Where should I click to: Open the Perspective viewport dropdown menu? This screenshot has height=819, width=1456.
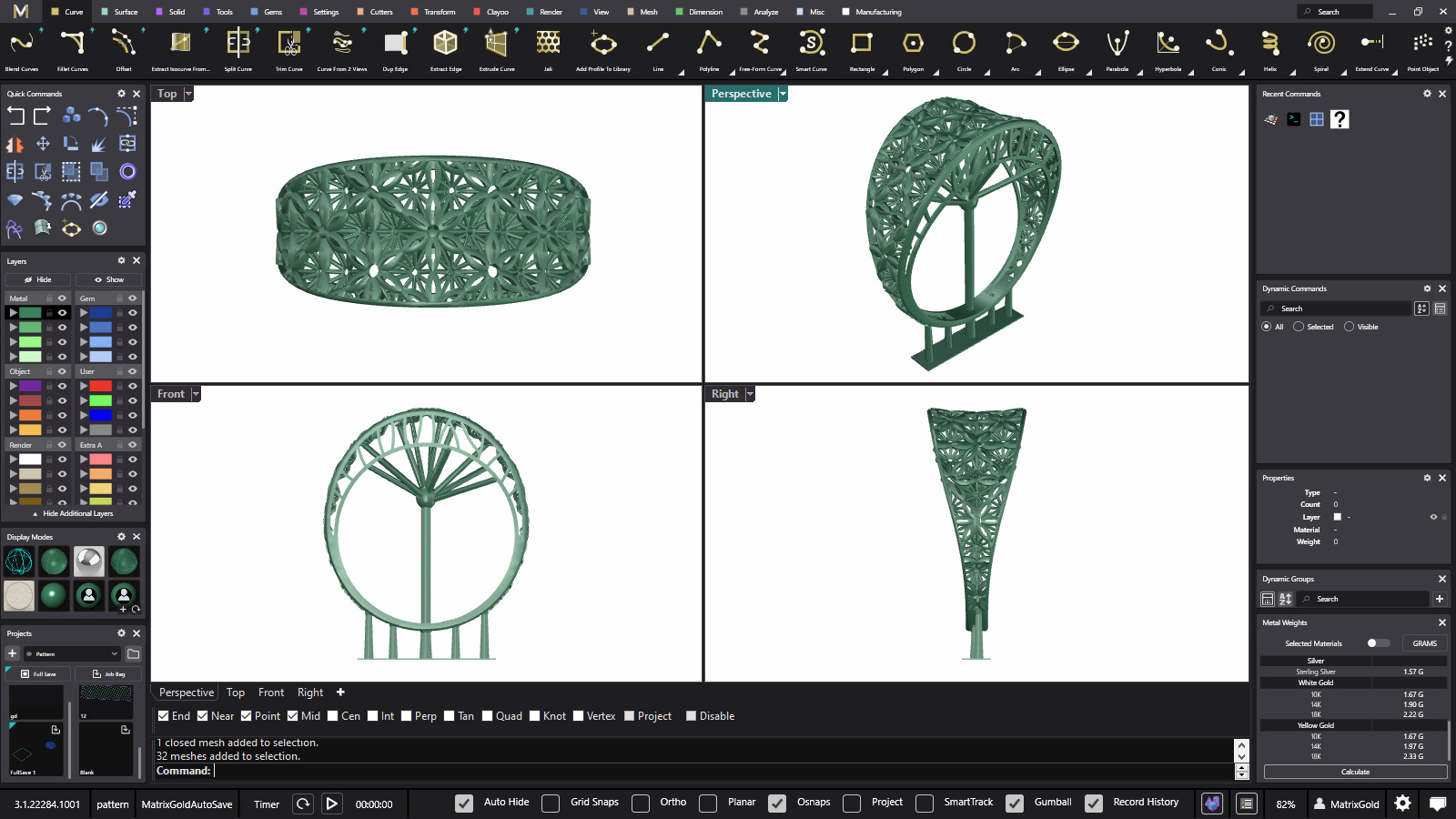pyautogui.click(x=782, y=94)
